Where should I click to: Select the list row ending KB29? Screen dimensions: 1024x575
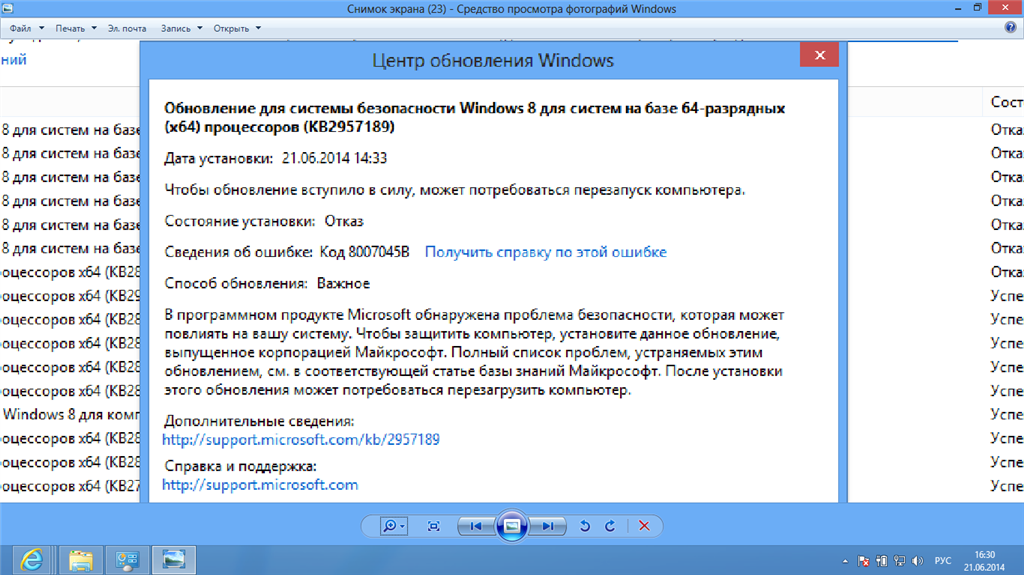pos(70,296)
